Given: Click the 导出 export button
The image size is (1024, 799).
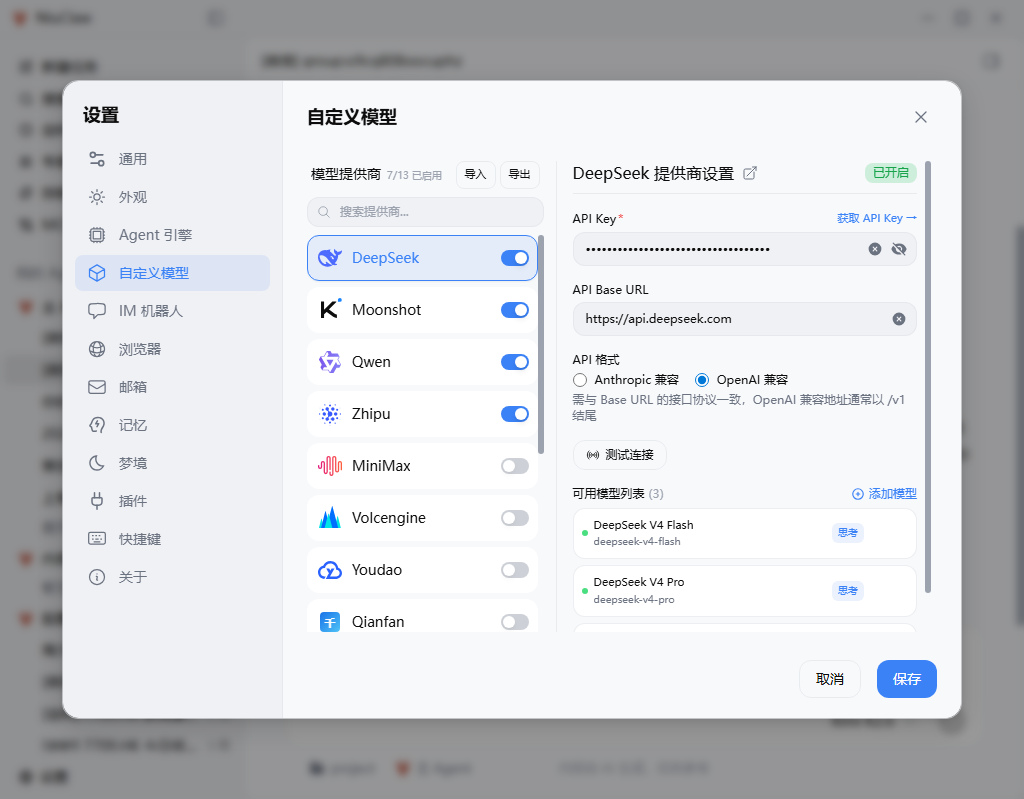Looking at the screenshot, I should 520,174.
